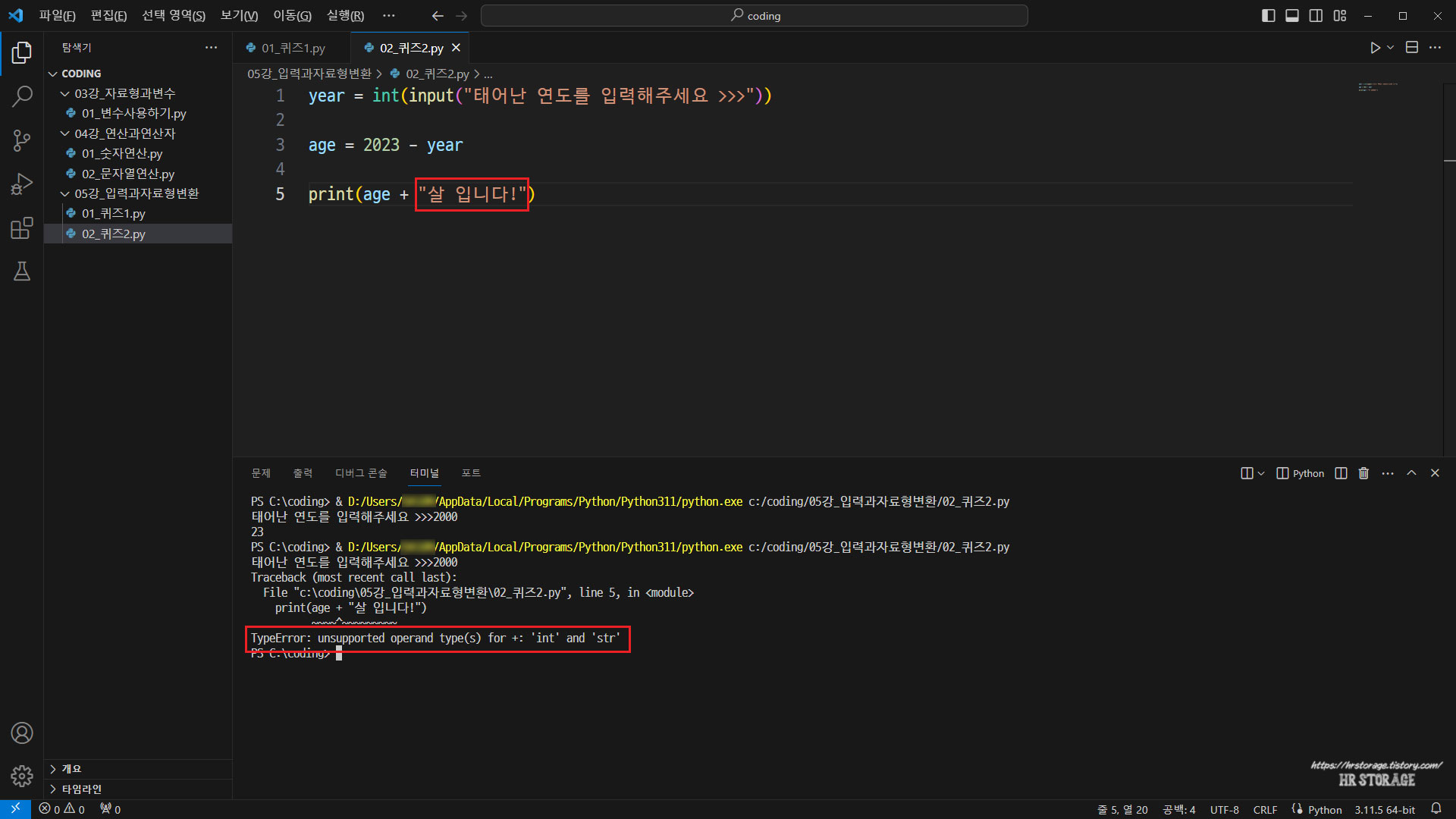The height and width of the screenshot is (819, 1456).
Task: Expand the 타임라인 section
Action: click(x=81, y=789)
